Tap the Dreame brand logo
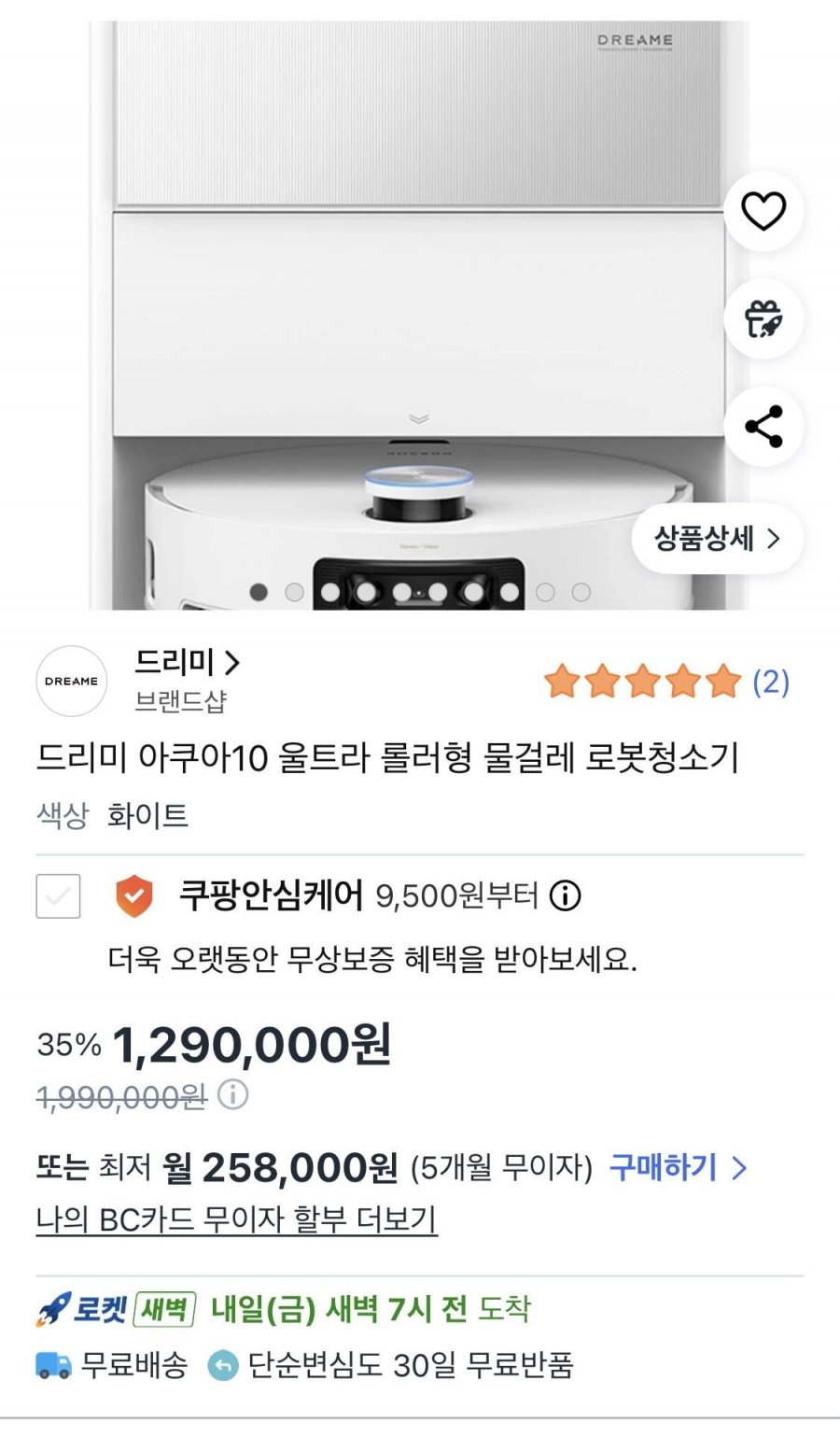 (x=71, y=681)
